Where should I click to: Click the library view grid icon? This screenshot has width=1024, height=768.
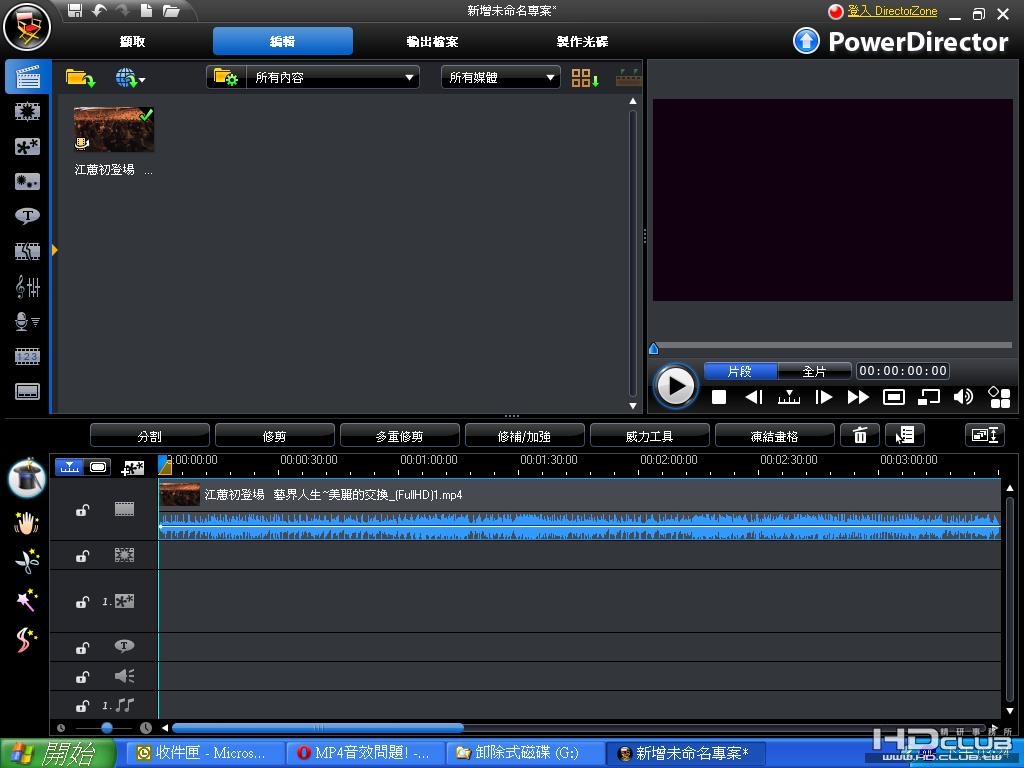click(584, 78)
